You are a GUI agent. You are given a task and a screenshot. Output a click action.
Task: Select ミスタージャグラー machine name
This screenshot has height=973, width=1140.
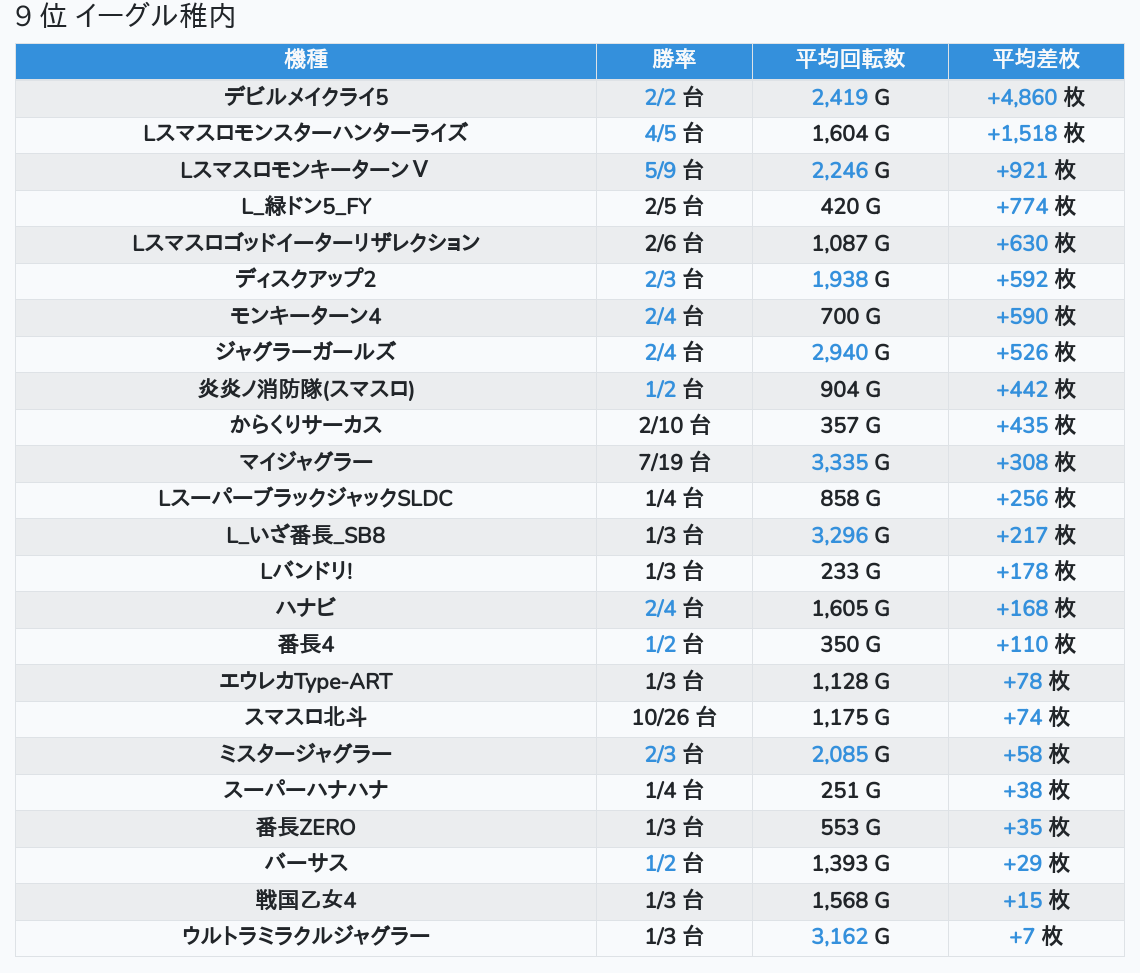[306, 754]
